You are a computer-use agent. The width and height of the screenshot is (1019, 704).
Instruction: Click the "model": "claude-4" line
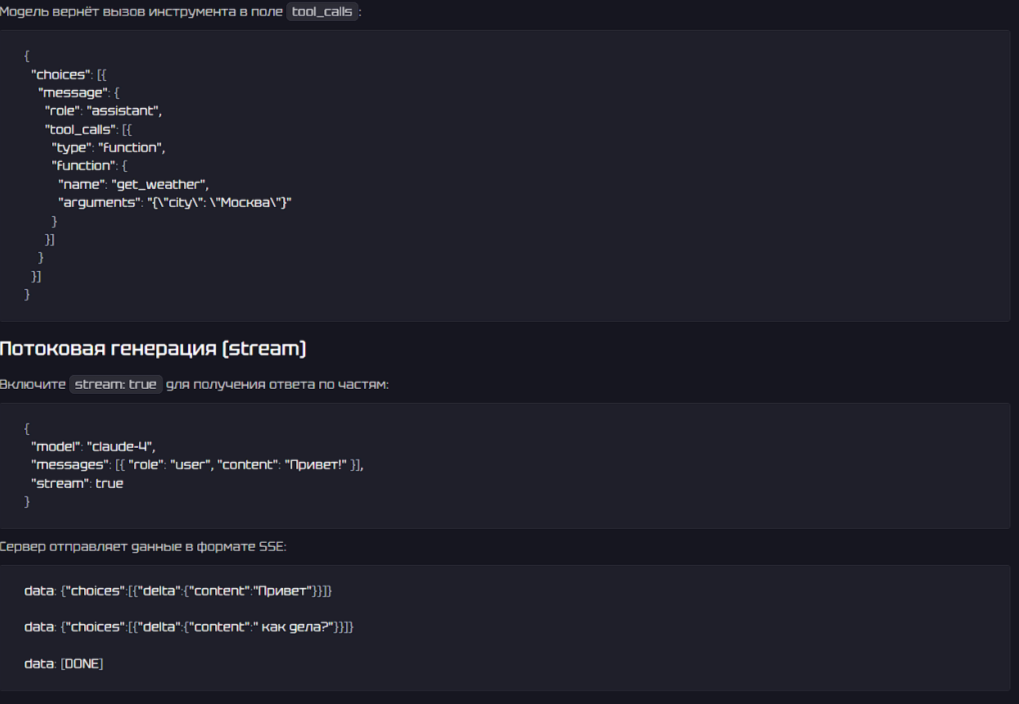(x=93, y=447)
